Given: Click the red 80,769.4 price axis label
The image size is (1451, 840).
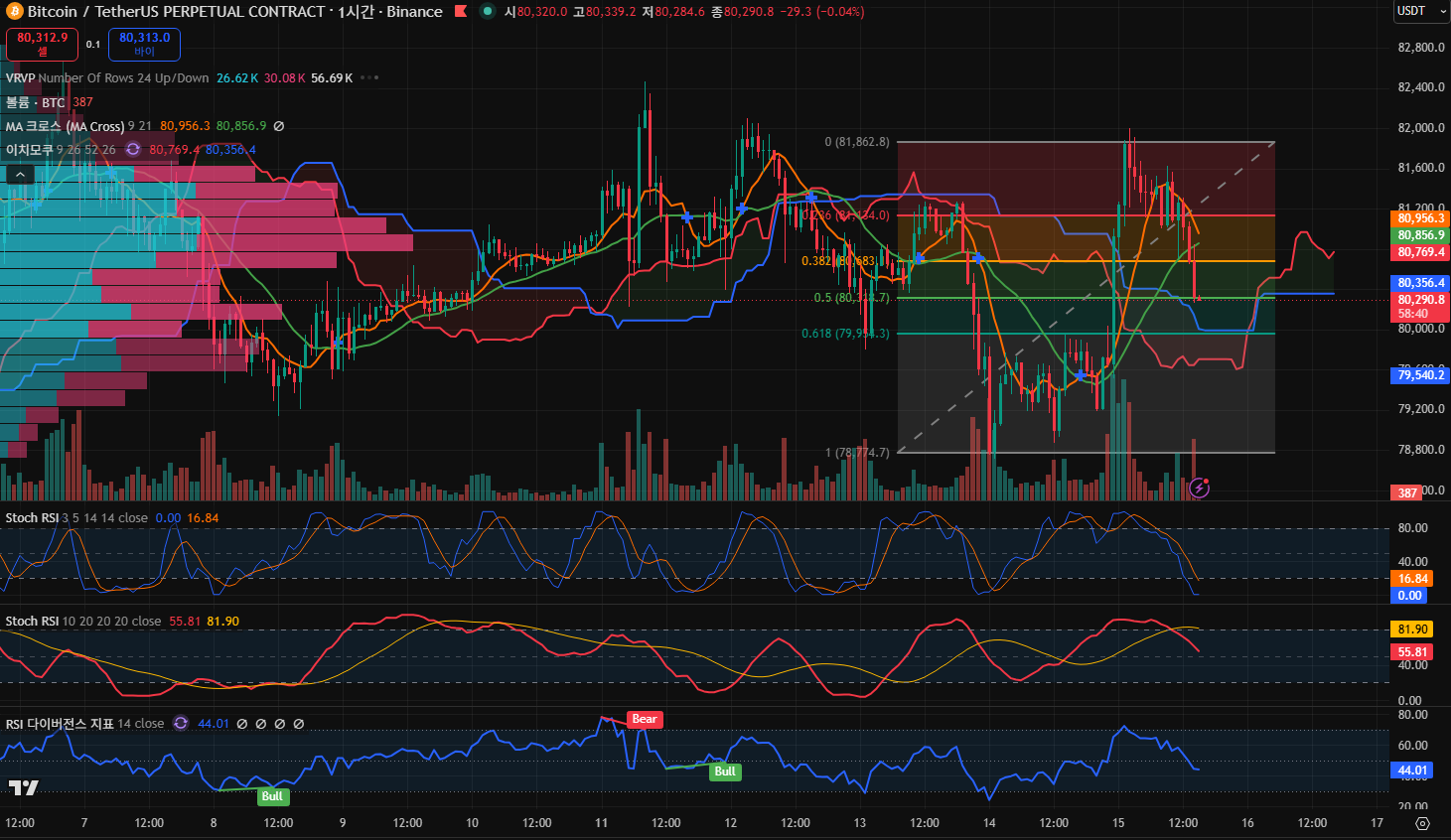Looking at the screenshot, I should coord(1421,252).
